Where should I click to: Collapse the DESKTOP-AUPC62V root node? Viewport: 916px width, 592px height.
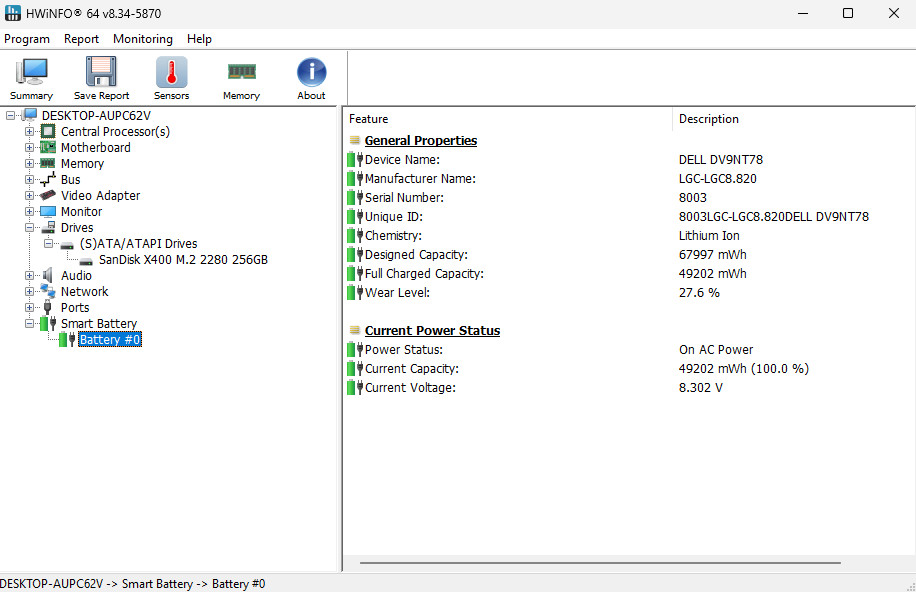[10, 115]
